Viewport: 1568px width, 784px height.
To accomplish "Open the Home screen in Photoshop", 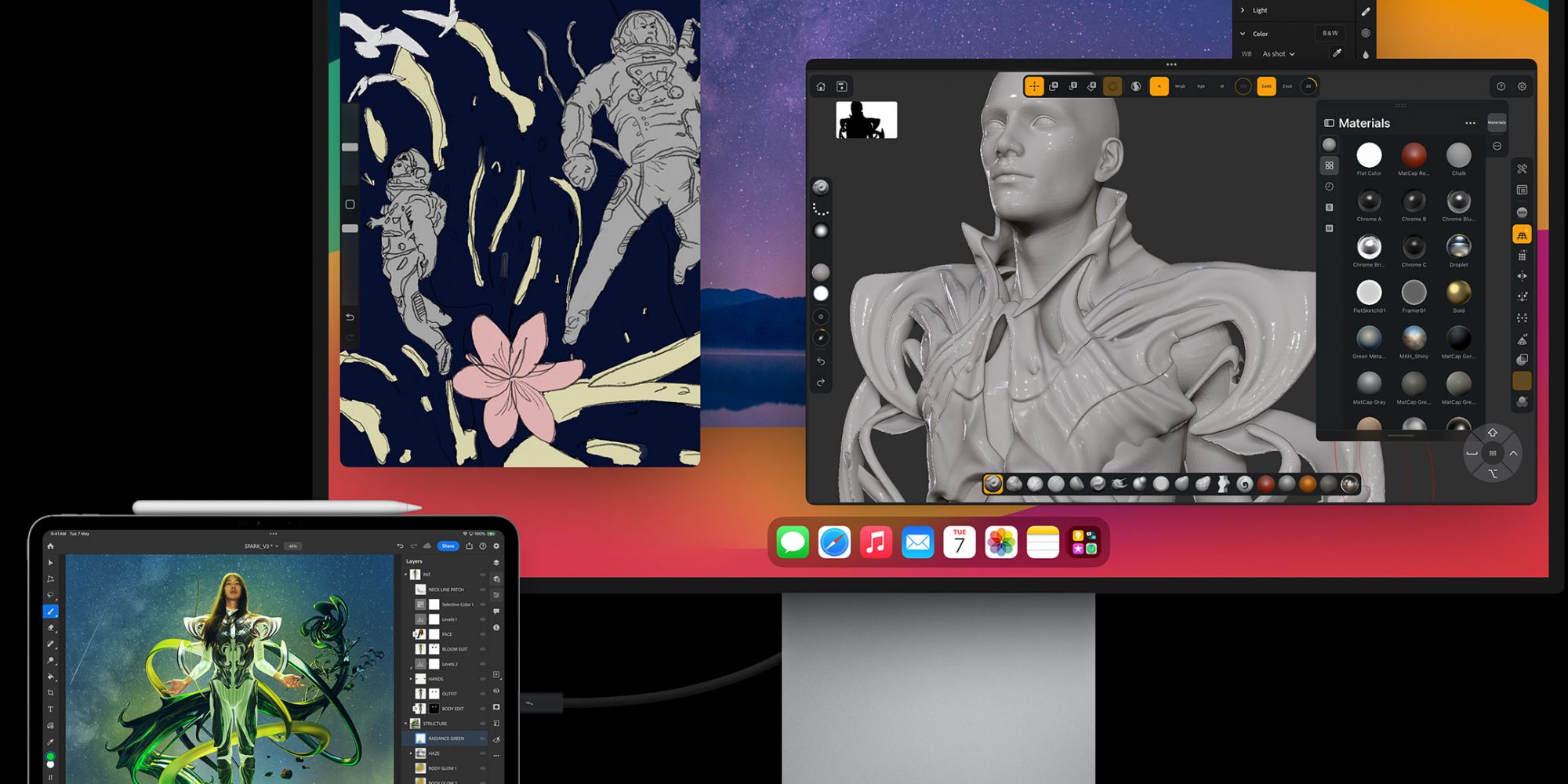I will 50,546.
